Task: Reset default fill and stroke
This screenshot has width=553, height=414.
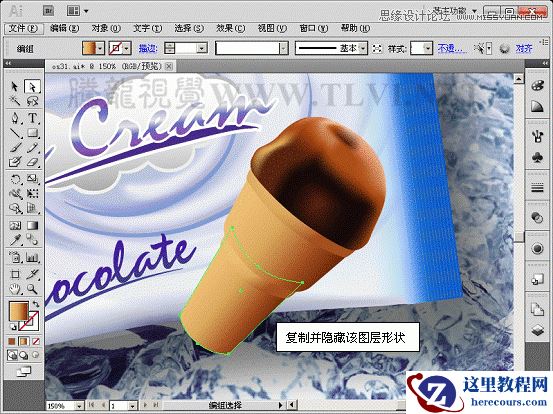Action: coord(12,327)
